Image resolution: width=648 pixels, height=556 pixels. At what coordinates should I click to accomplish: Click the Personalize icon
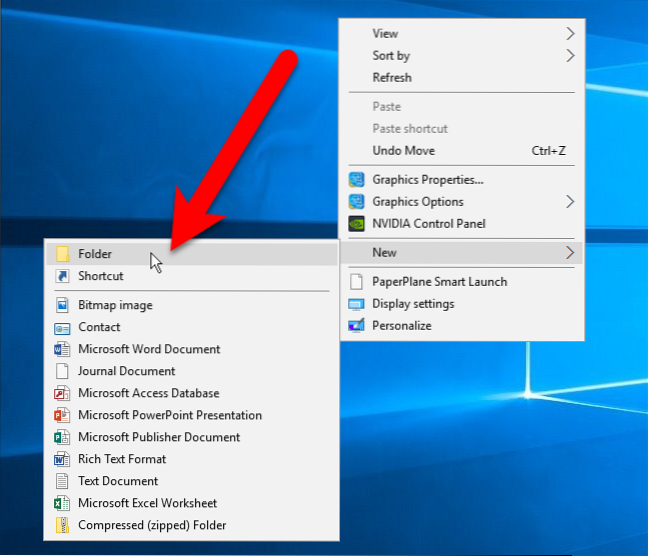point(356,326)
